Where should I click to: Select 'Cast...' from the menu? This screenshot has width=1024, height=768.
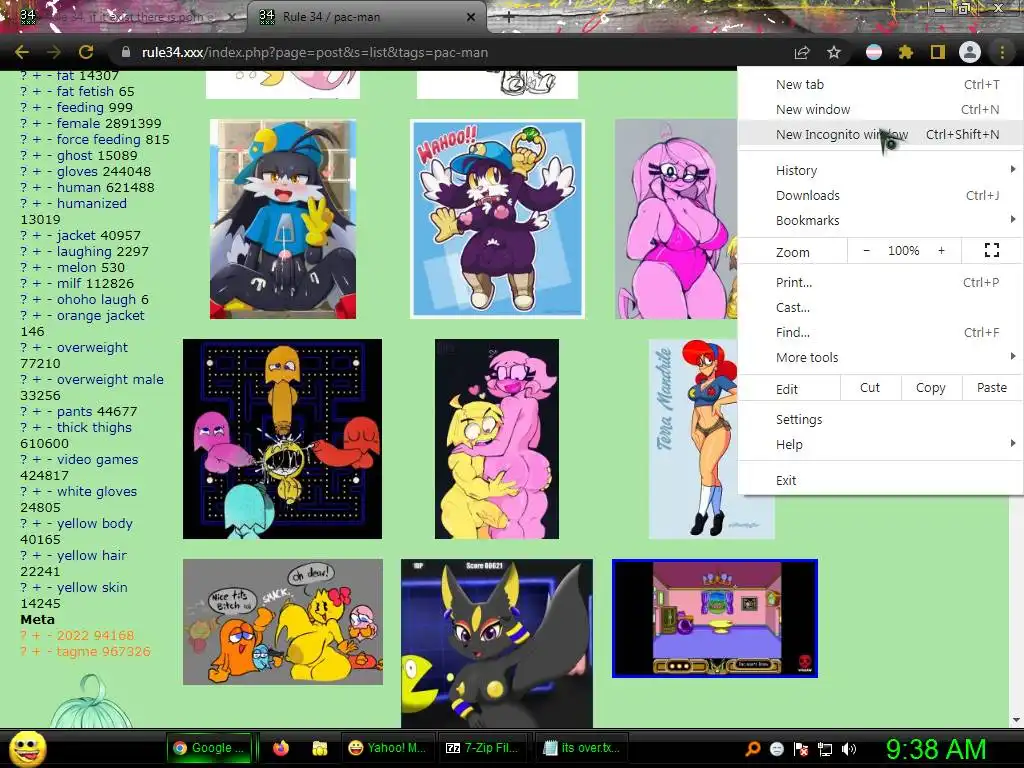click(x=880, y=307)
